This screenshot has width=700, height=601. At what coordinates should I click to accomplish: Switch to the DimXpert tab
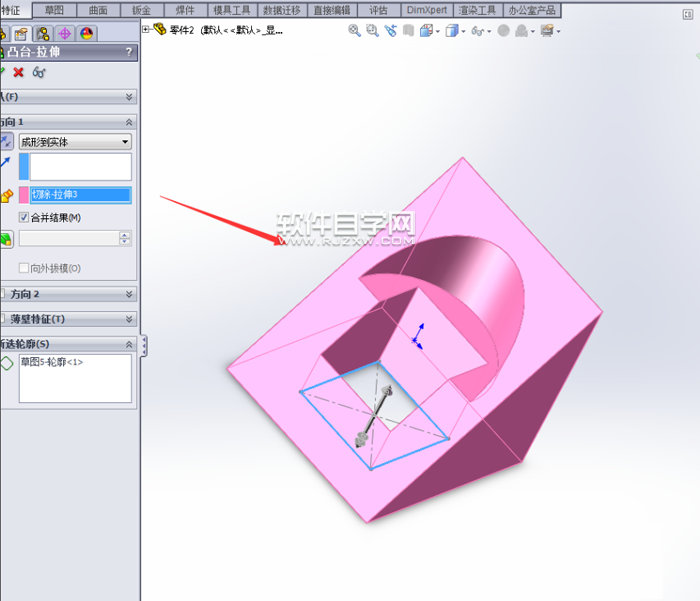pyautogui.click(x=427, y=10)
